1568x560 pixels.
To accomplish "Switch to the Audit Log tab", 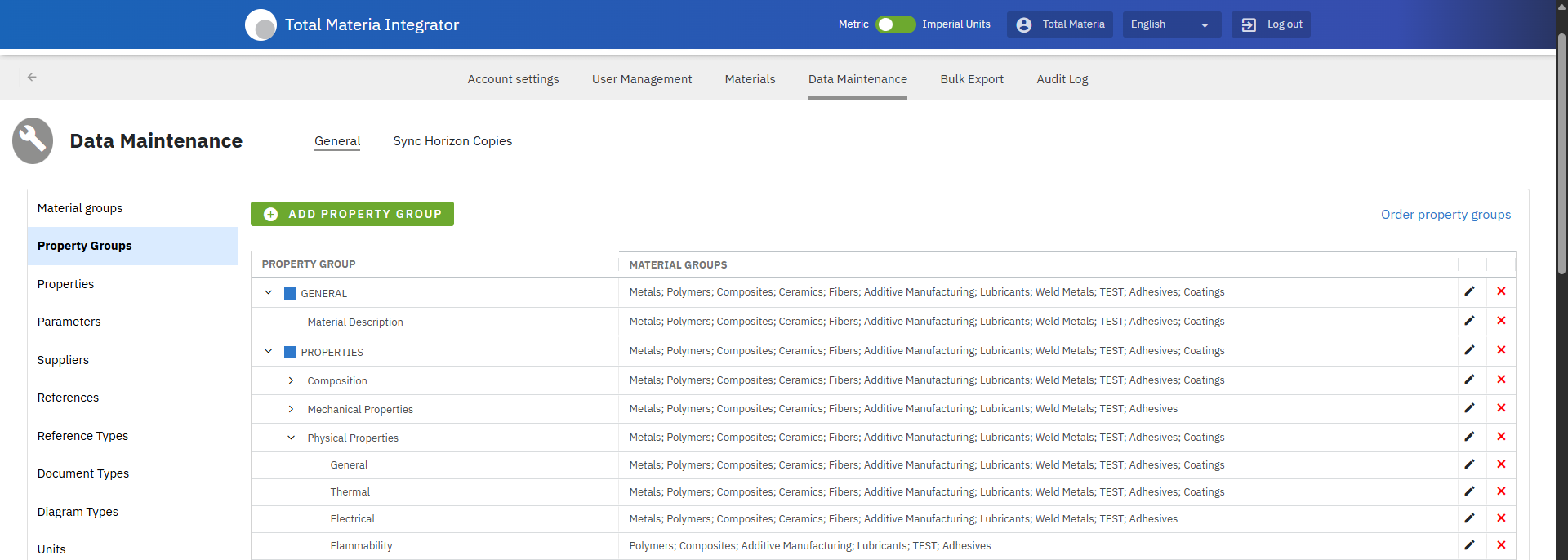I will 1062,79.
